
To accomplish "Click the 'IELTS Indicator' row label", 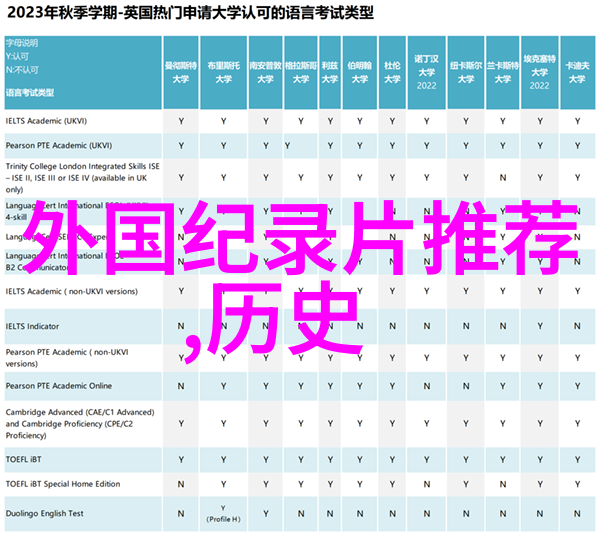I will click(32, 326).
